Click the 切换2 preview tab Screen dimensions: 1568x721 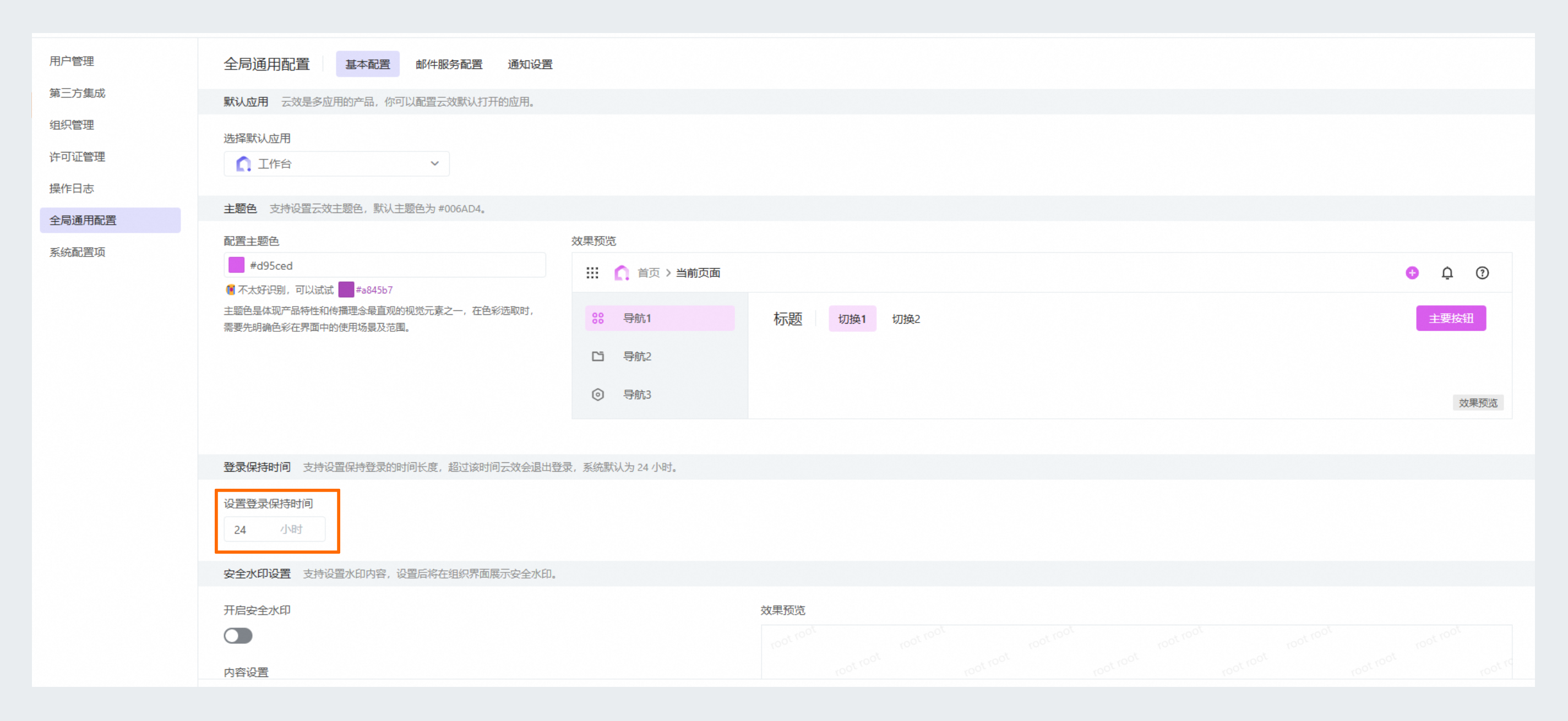(x=906, y=319)
